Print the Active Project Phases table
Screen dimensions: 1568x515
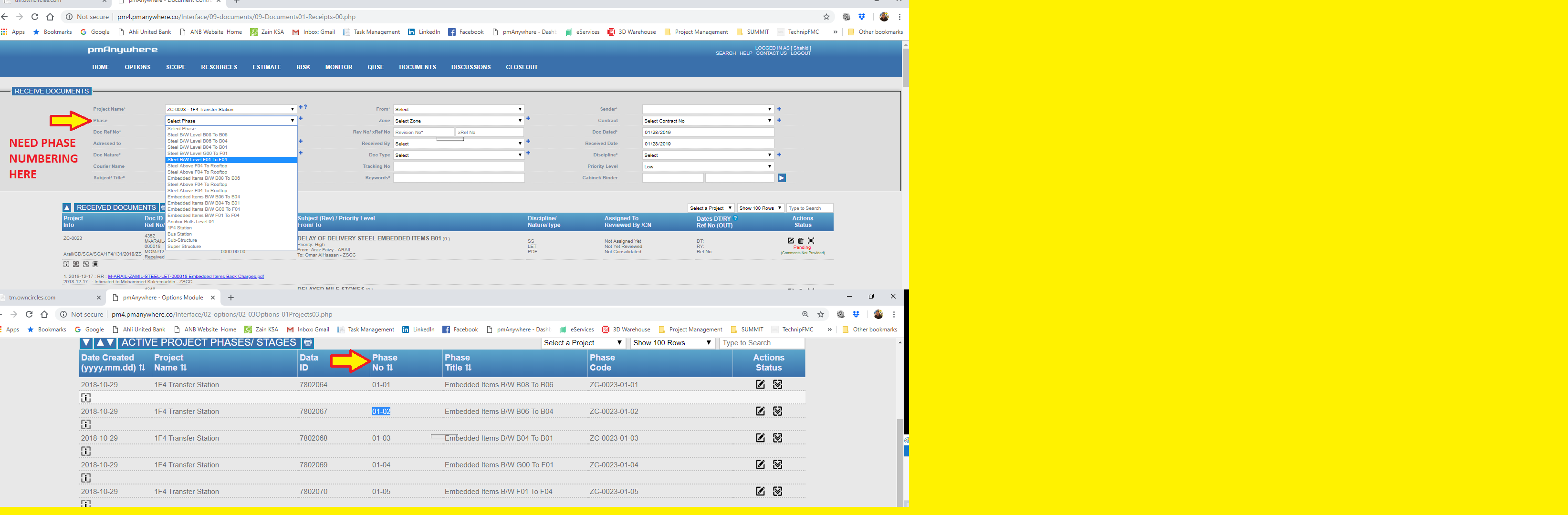pyautogui.click(x=308, y=343)
